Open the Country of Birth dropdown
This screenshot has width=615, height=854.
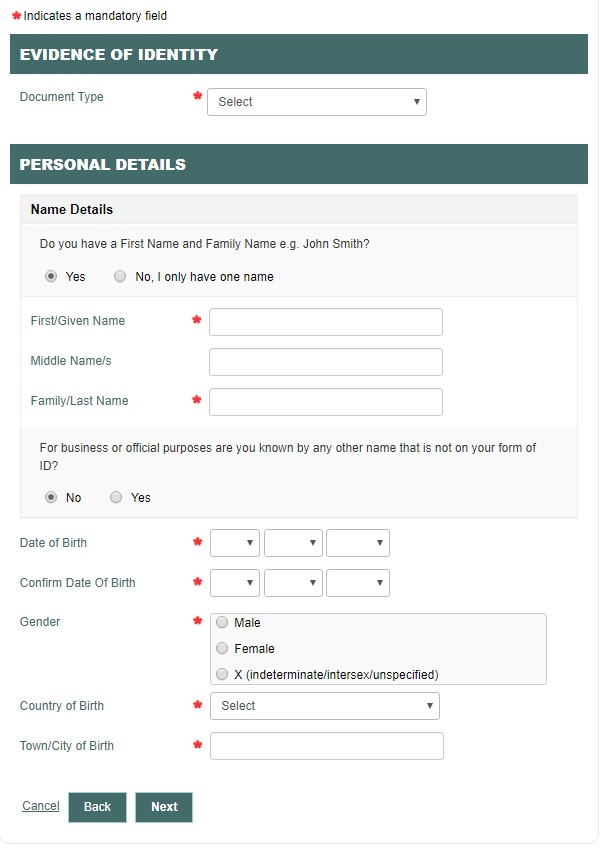pyautogui.click(x=324, y=705)
